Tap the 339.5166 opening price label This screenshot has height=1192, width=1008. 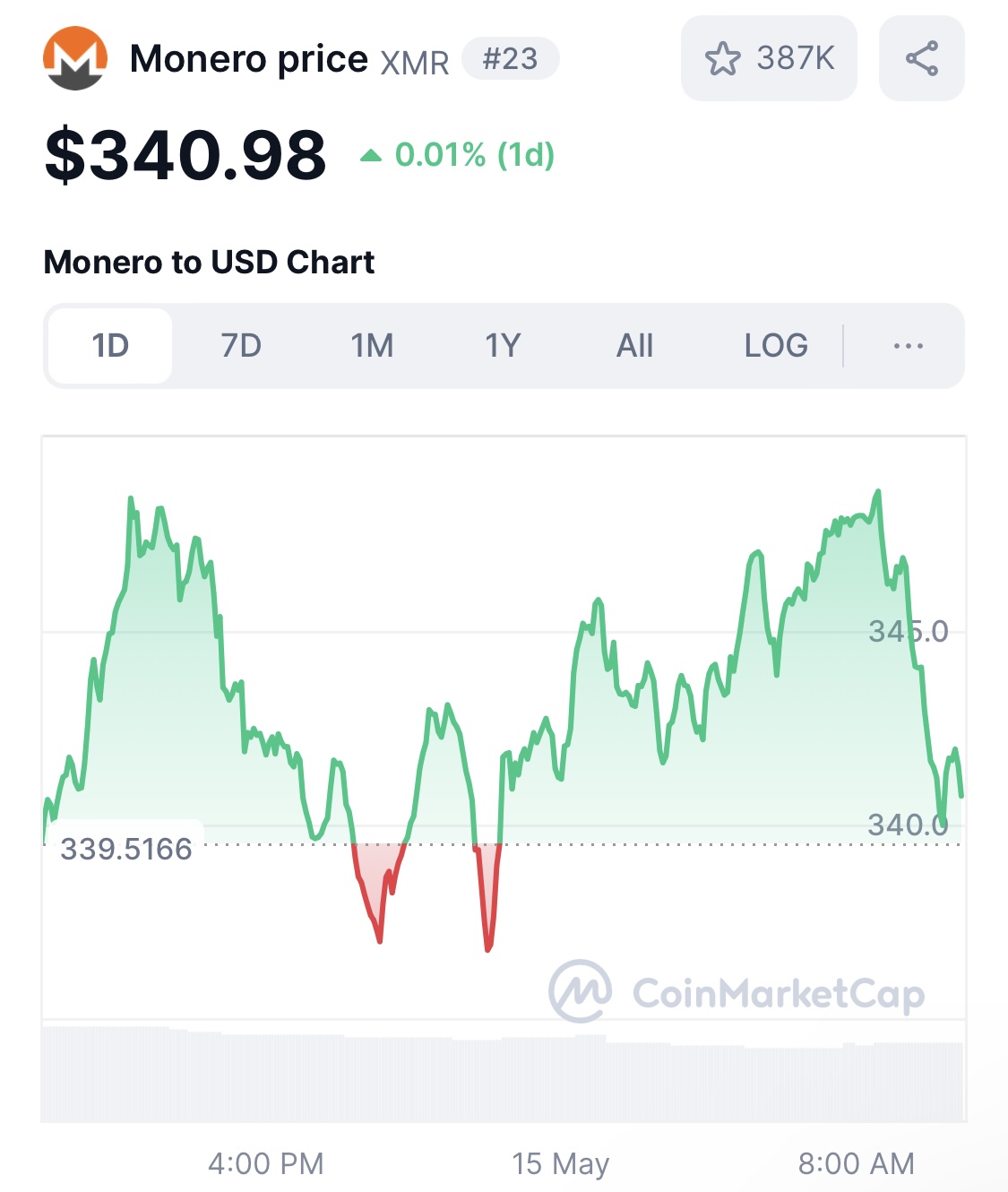[125, 849]
